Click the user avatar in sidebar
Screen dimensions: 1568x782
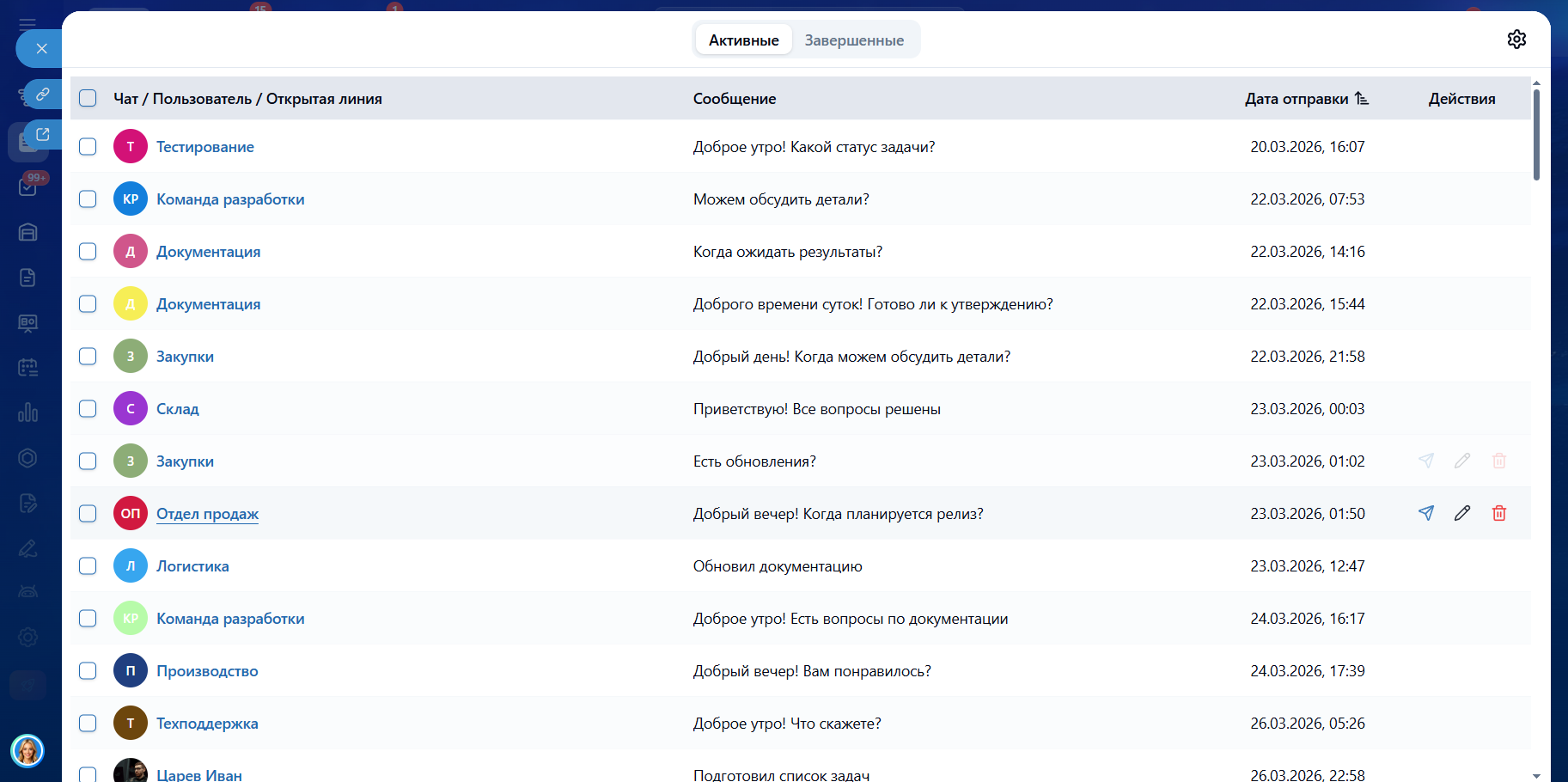[x=27, y=750]
